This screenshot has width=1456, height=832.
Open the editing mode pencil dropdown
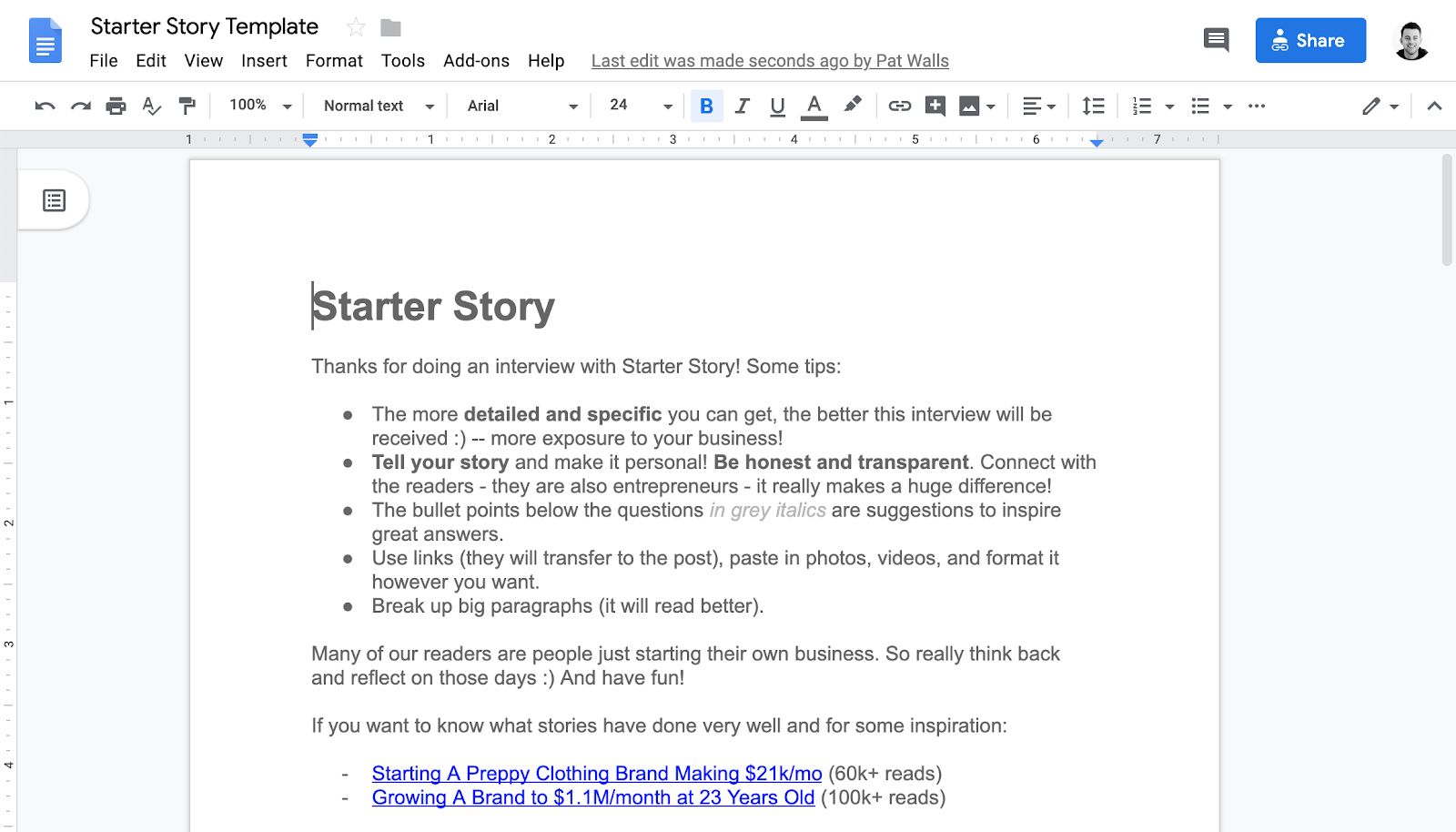coord(1380,106)
